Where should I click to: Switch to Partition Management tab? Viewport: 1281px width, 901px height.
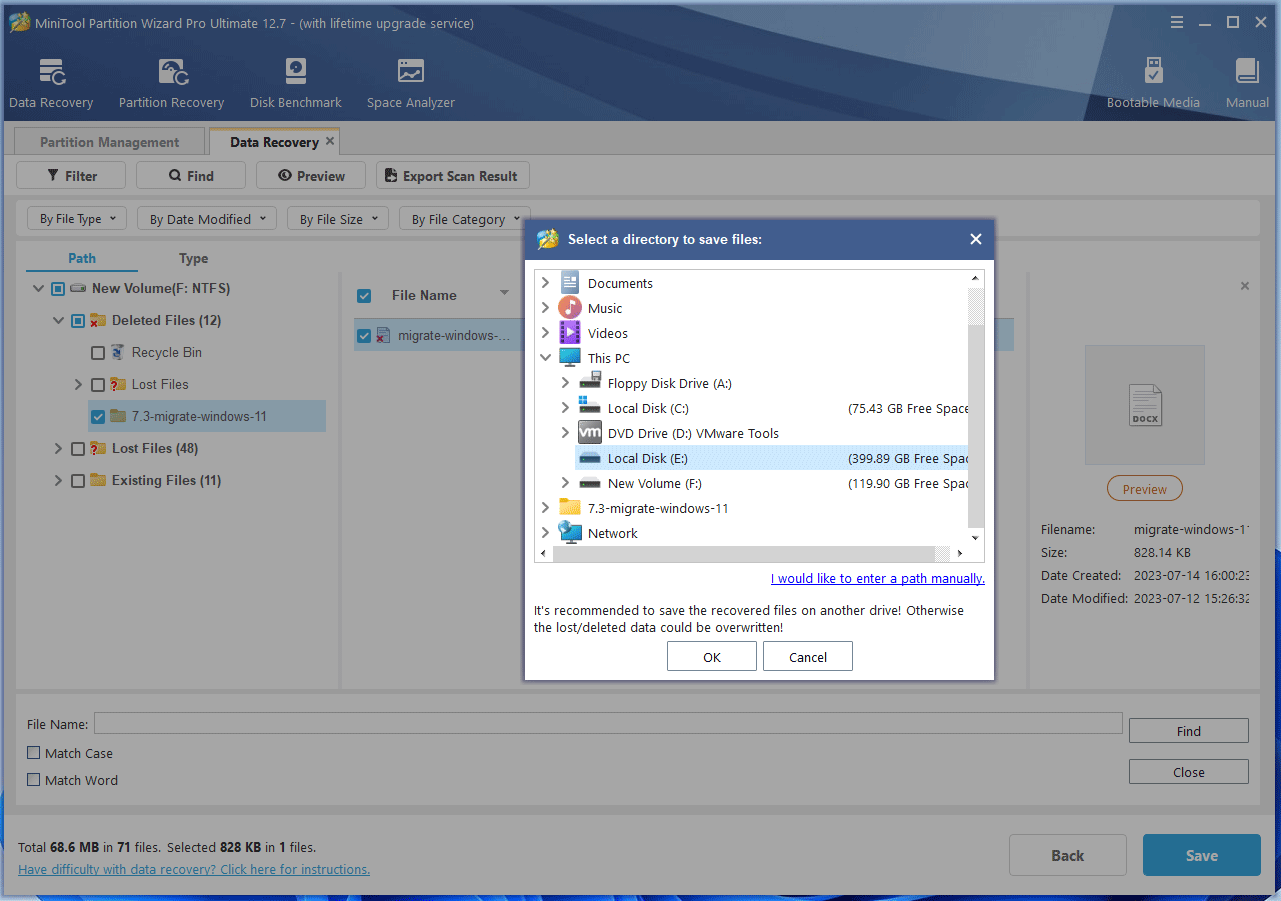[x=110, y=142]
